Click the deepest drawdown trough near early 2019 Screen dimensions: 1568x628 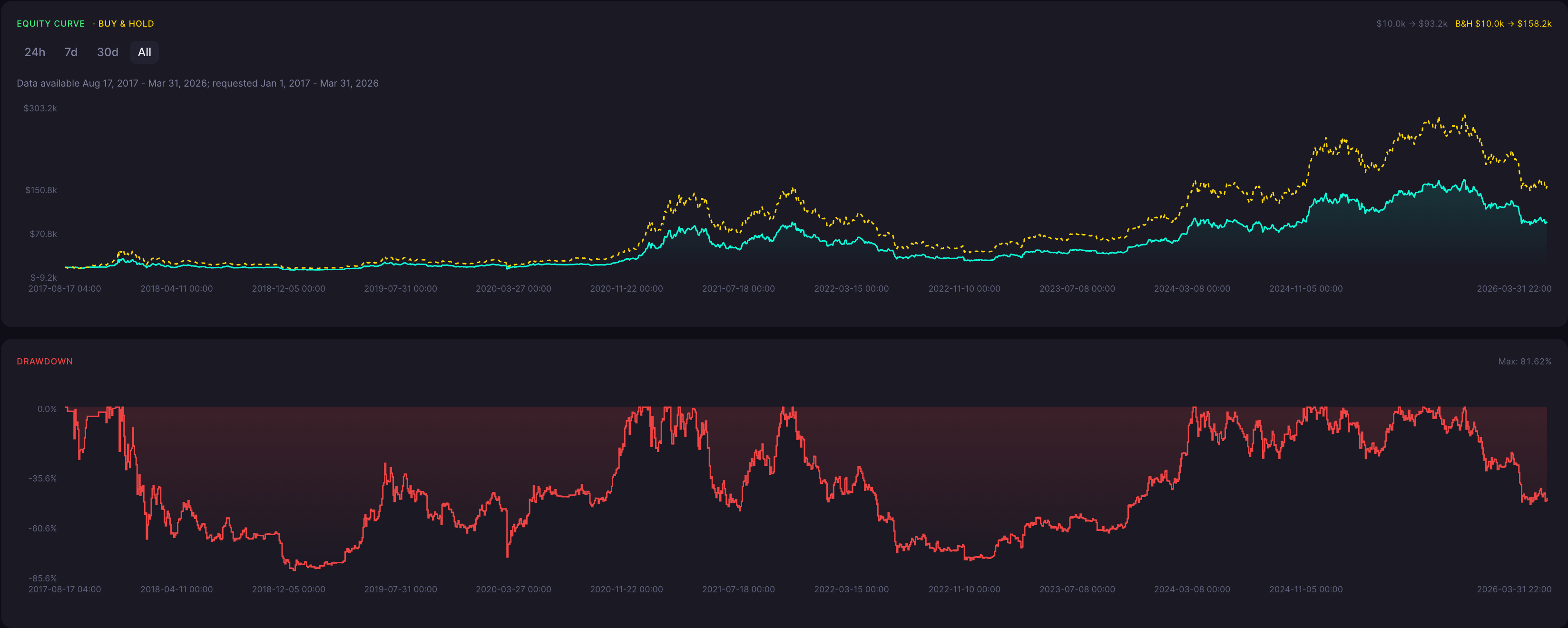(x=294, y=569)
